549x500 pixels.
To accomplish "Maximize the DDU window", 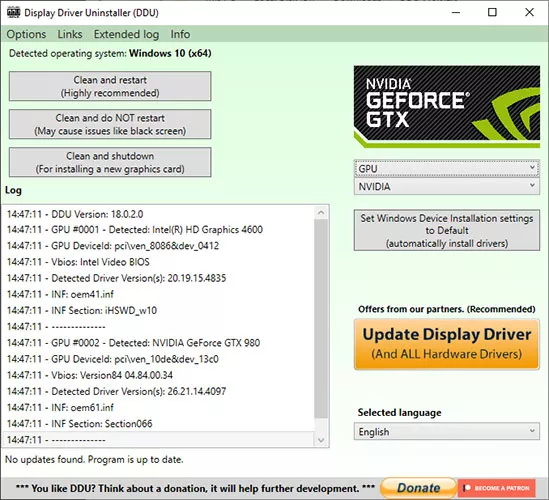I will click(x=492, y=13).
